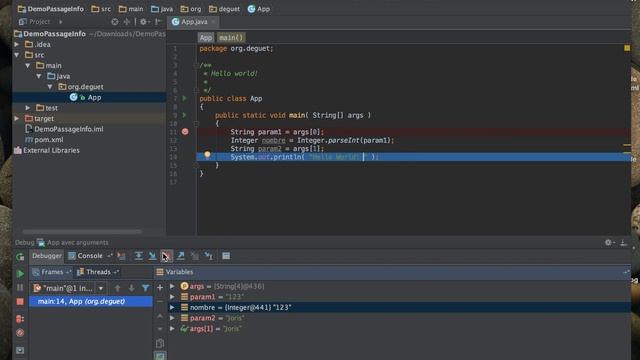Select the App.java editor tab
This screenshot has height=360, width=640.
194,22
